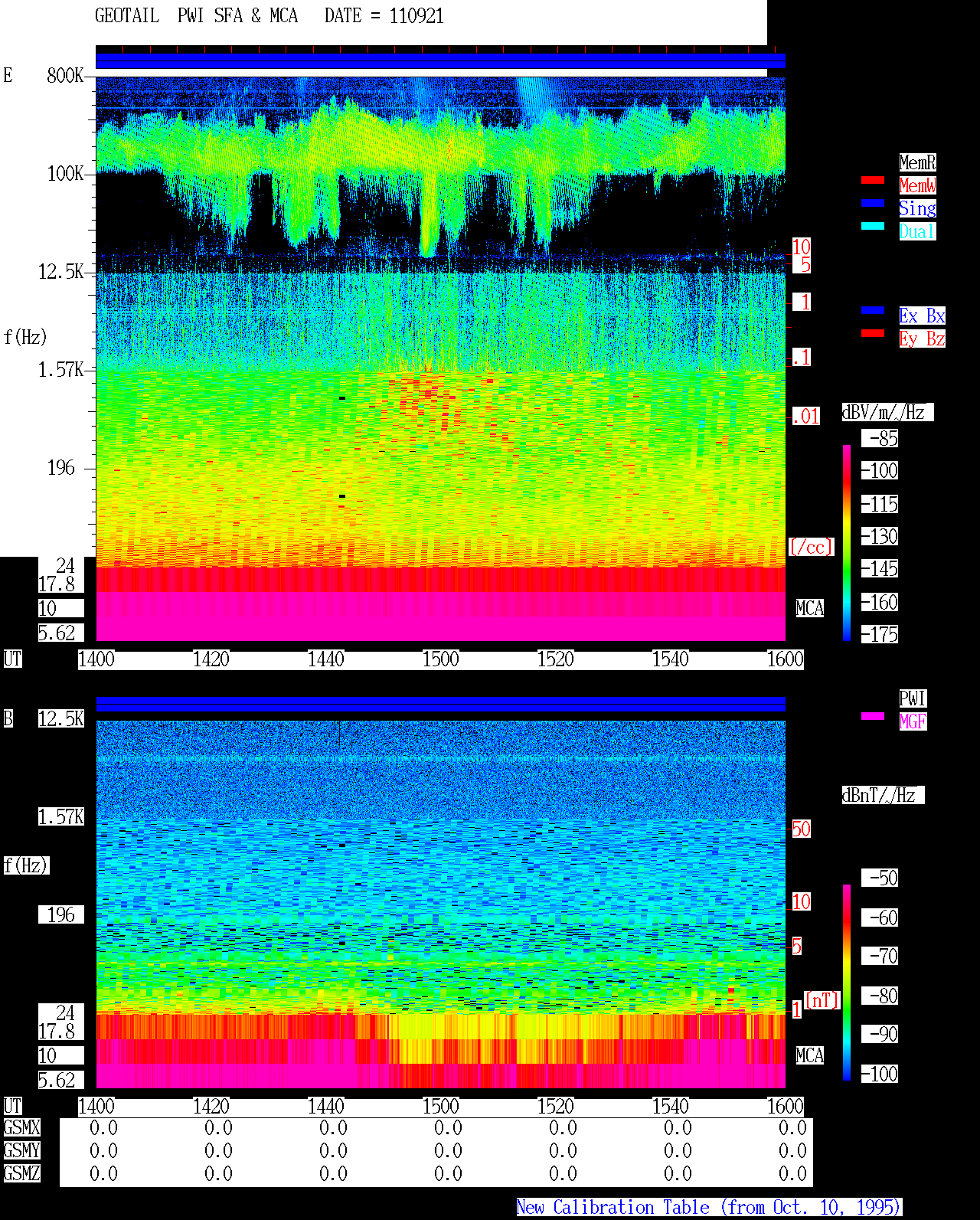The width and height of the screenshot is (980, 1220).
Task: Click the [nT] magnetic field unit label
Action: [822, 1000]
